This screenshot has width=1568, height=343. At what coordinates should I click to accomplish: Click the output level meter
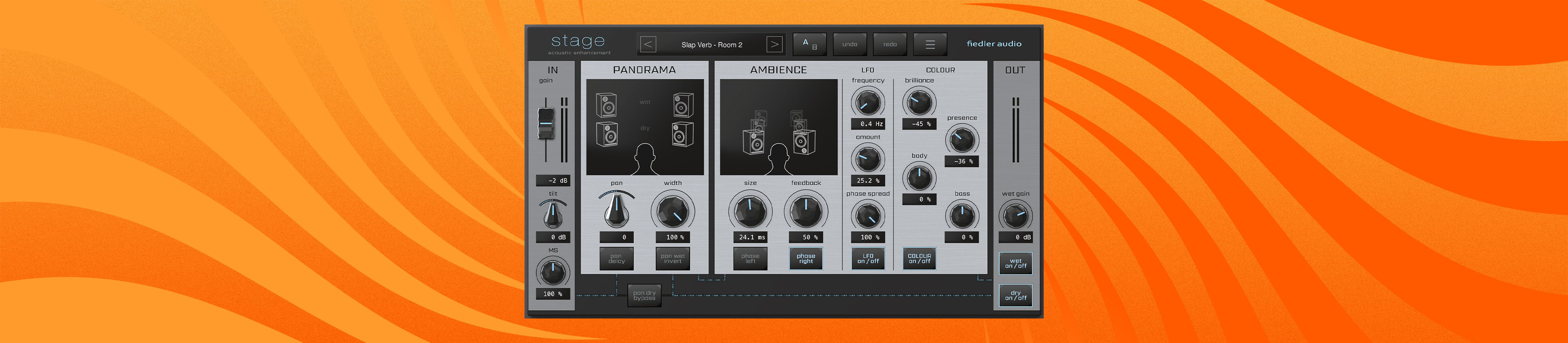click(1015, 129)
